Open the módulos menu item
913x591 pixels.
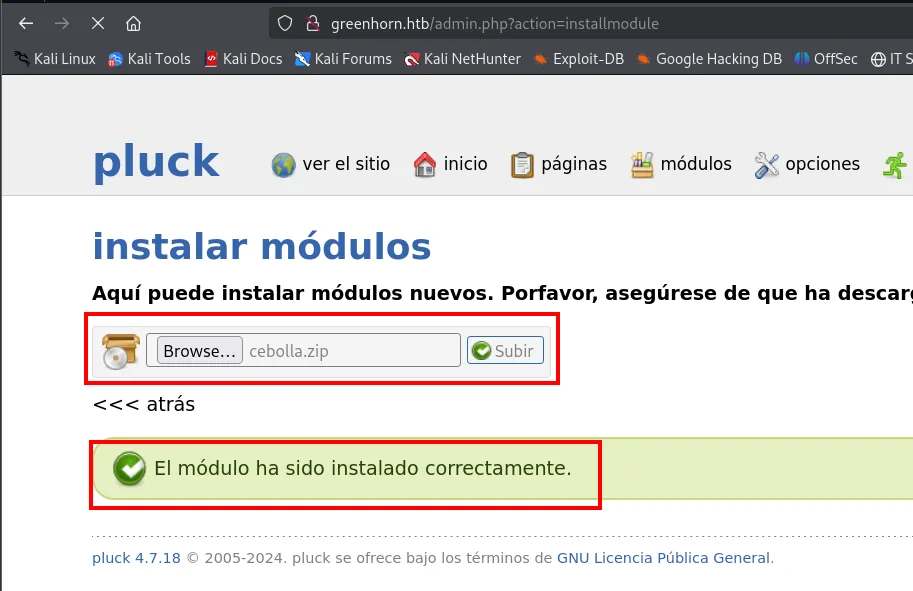click(x=696, y=164)
